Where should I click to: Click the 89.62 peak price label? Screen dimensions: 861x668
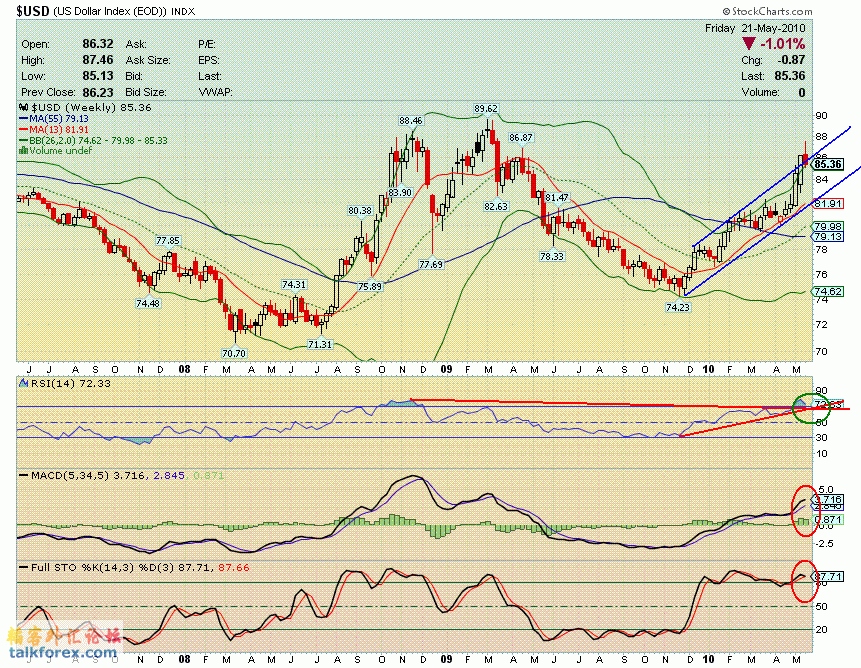tap(486, 109)
